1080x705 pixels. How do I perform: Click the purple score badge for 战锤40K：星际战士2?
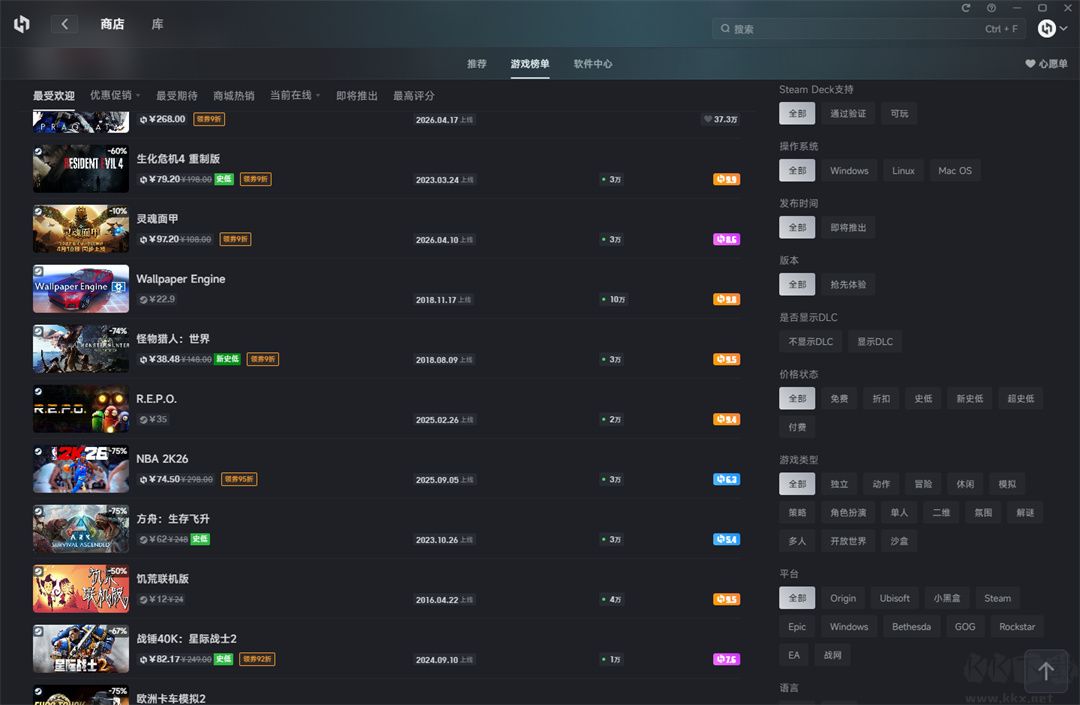click(x=726, y=659)
